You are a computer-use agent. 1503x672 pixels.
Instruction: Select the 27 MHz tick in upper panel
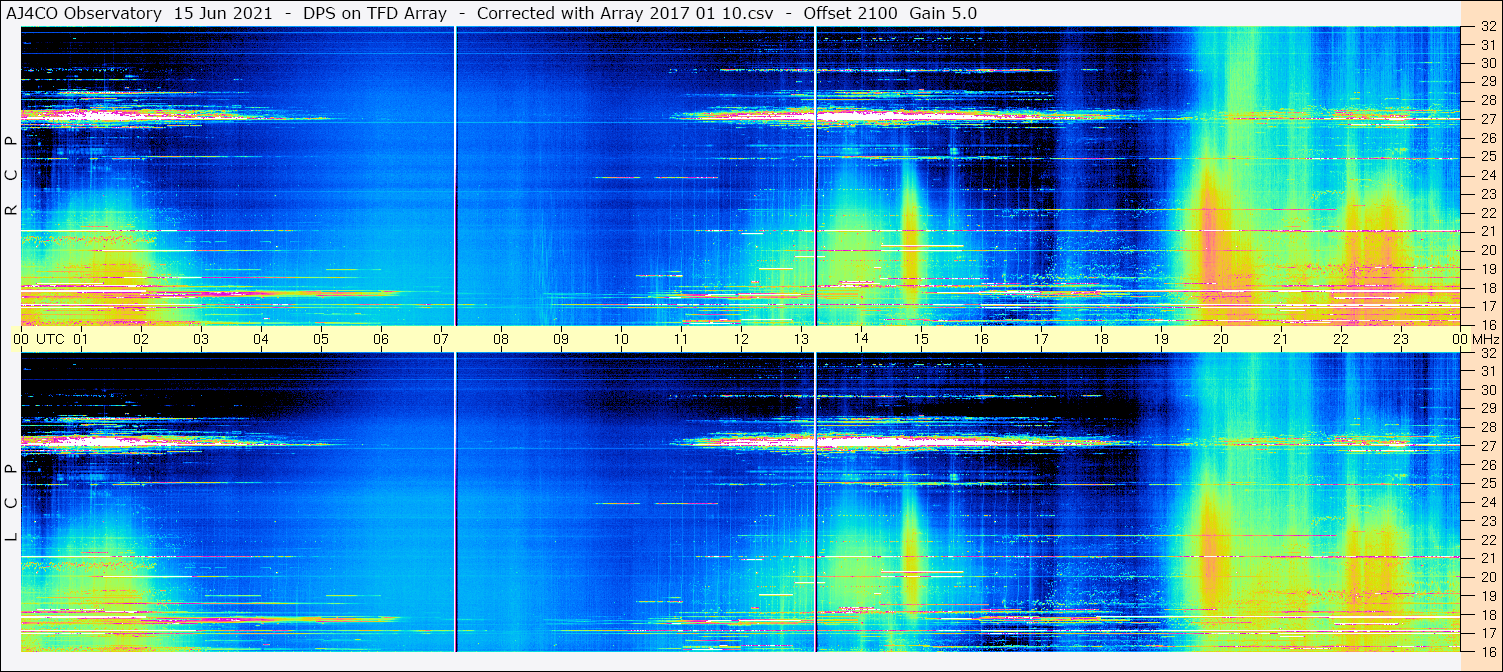click(1487, 118)
